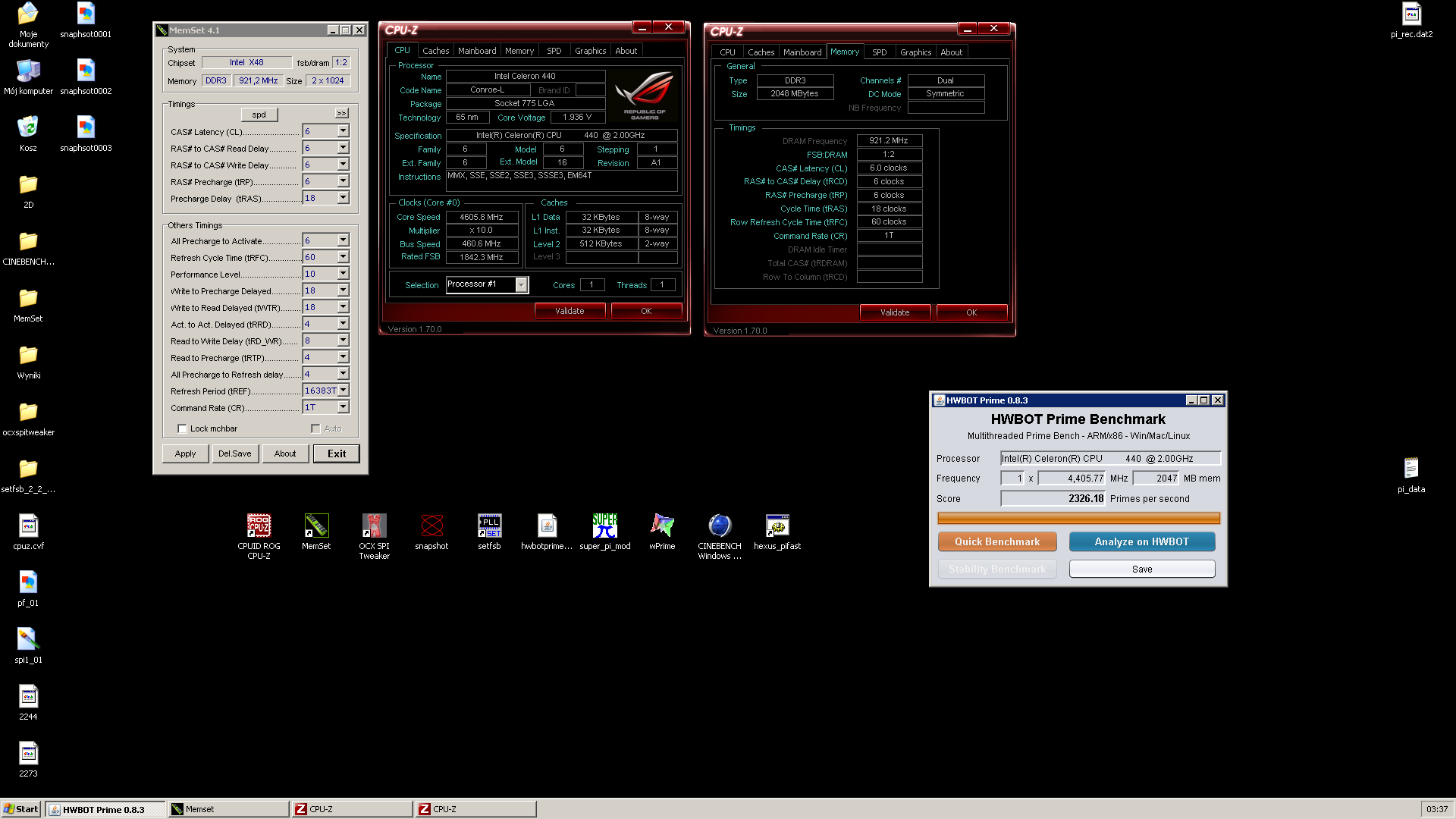Click Apply button in MemSet
This screenshot has width=1456, height=819.
point(185,453)
